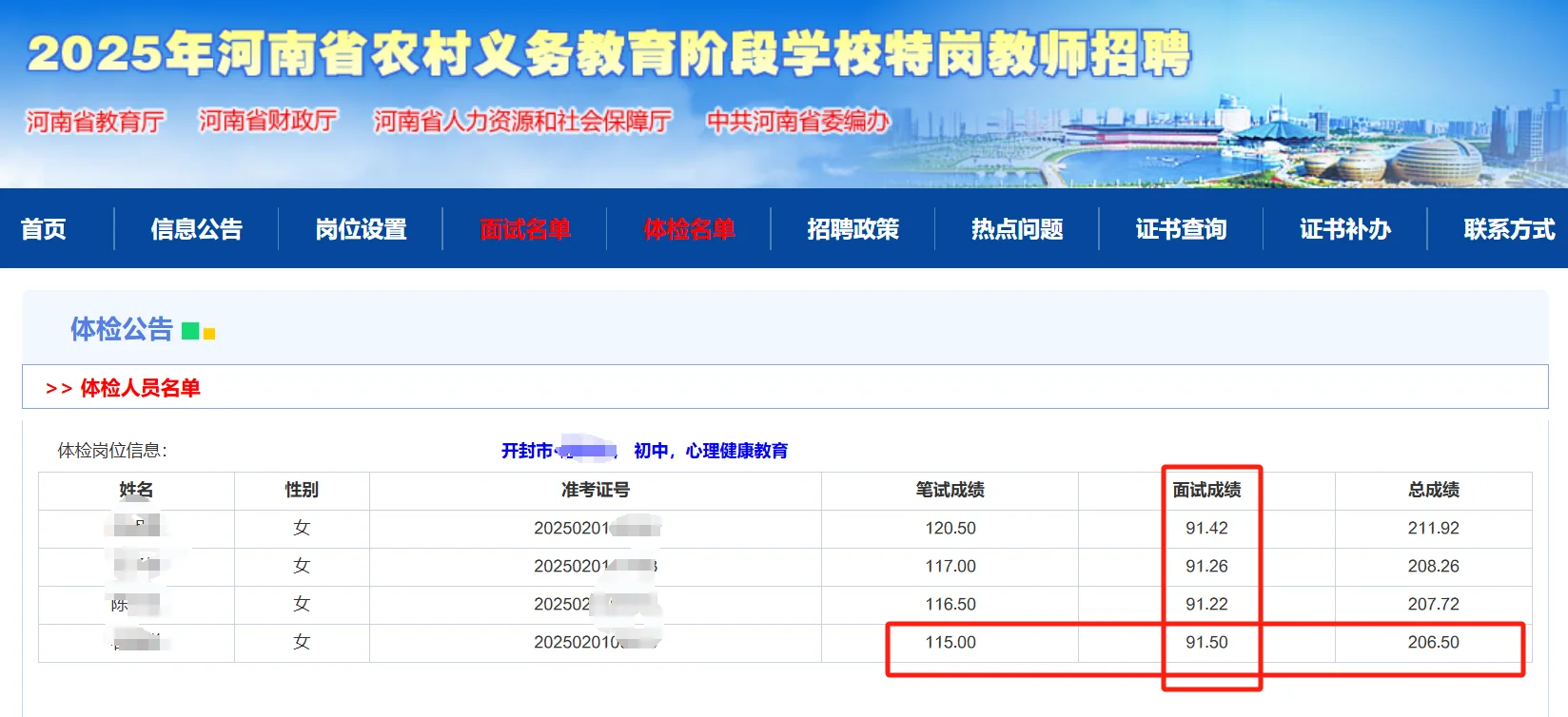The width and height of the screenshot is (1568, 717).
Task: Click the 笔试成绩 column header
Action: [x=951, y=490]
